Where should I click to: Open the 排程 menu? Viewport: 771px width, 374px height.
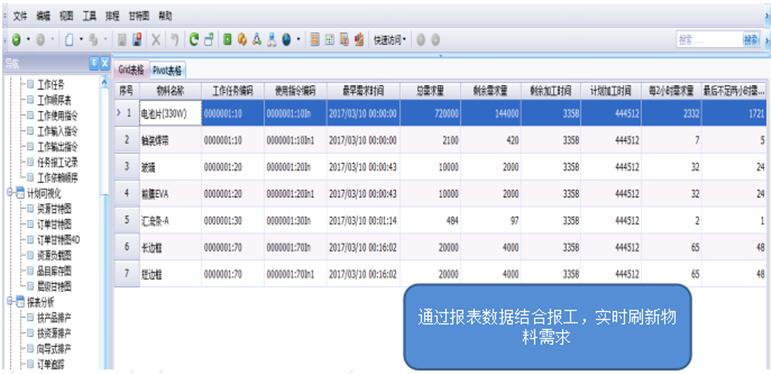click(112, 16)
